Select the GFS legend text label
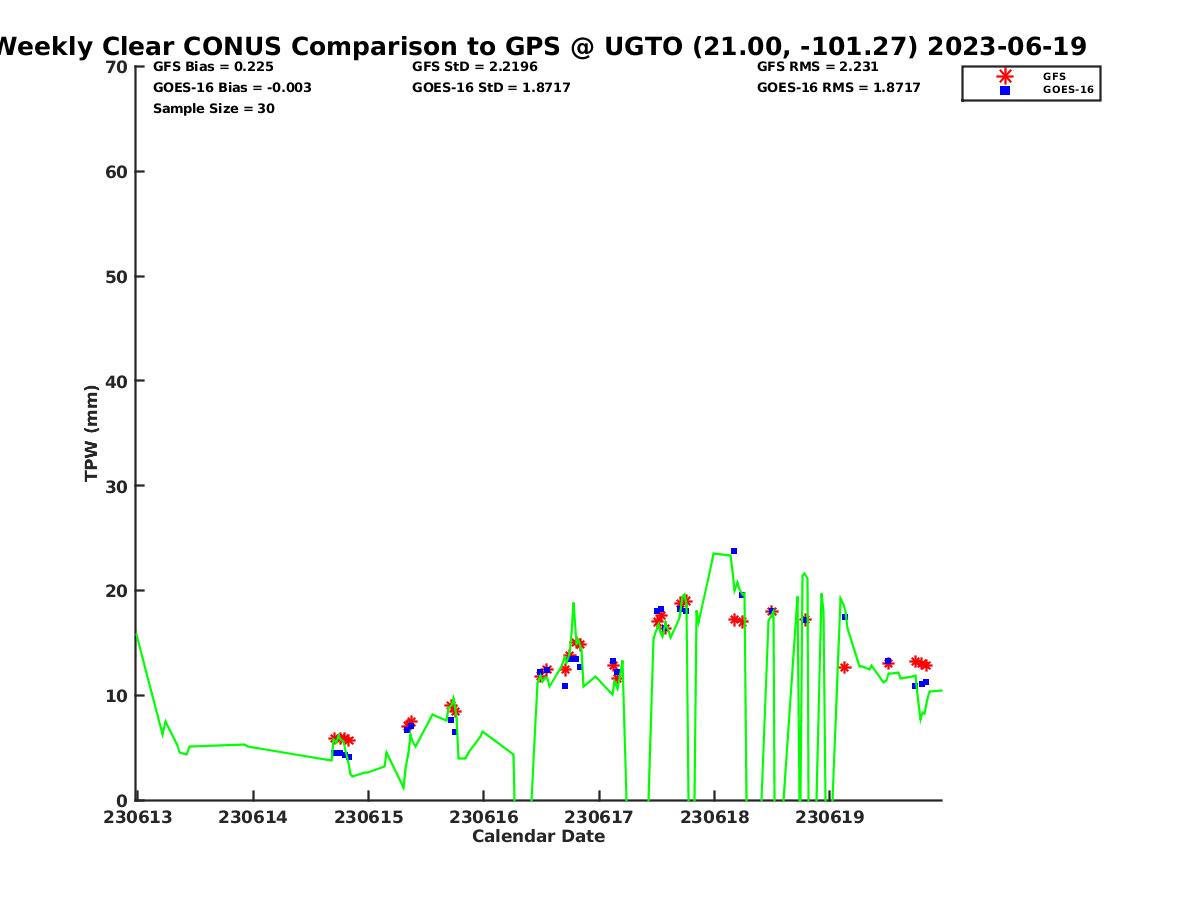1200x900 pixels. pyautogui.click(x=1054, y=76)
